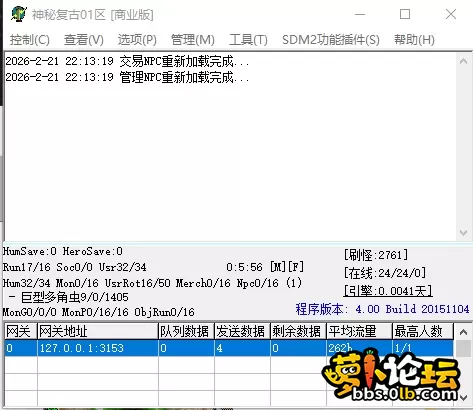This screenshot has height=410, width=473.
Task: Click the 巨型多角虫9/0/1405 status line
Action: point(68,297)
